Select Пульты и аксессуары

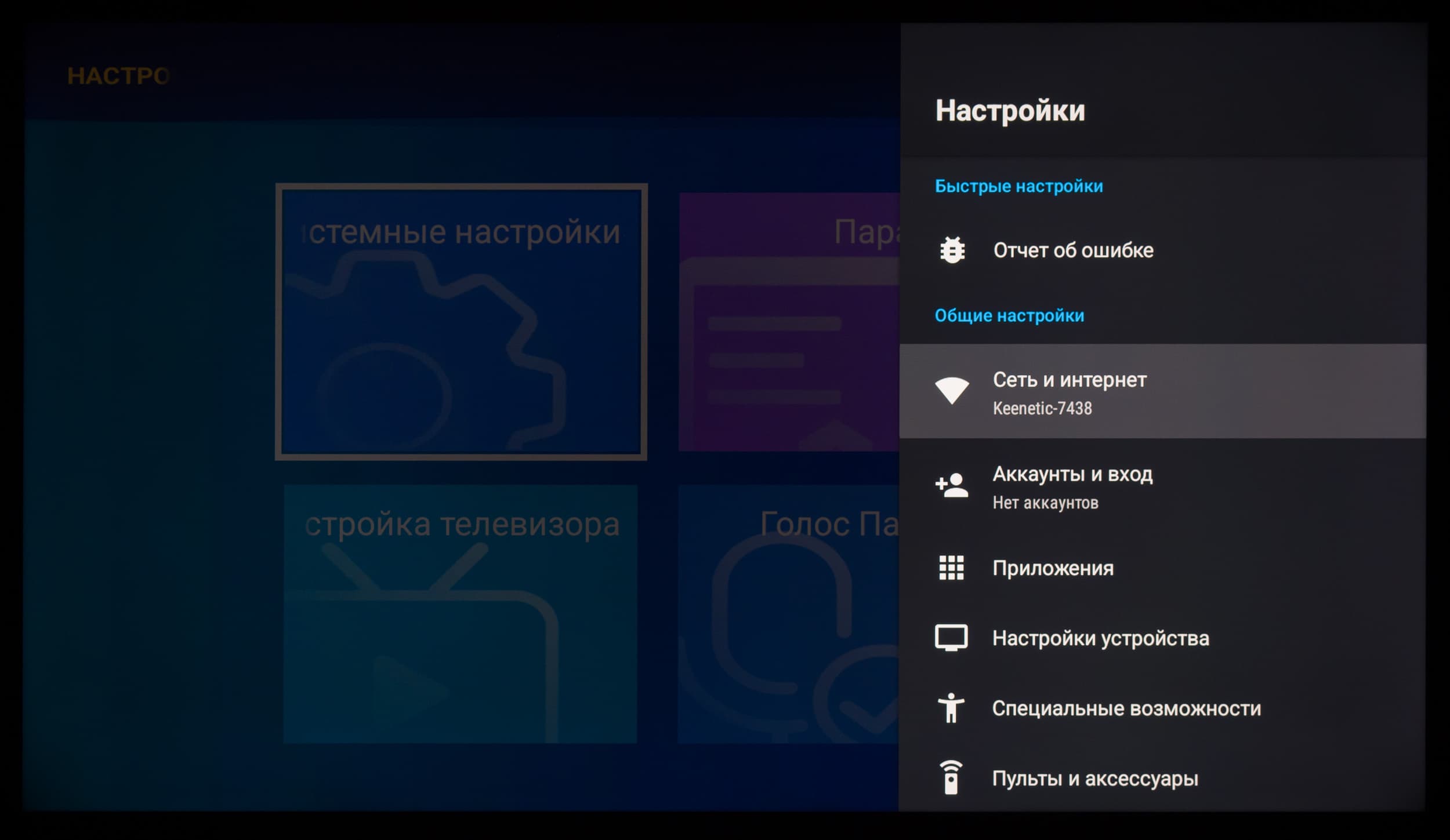click(1094, 779)
